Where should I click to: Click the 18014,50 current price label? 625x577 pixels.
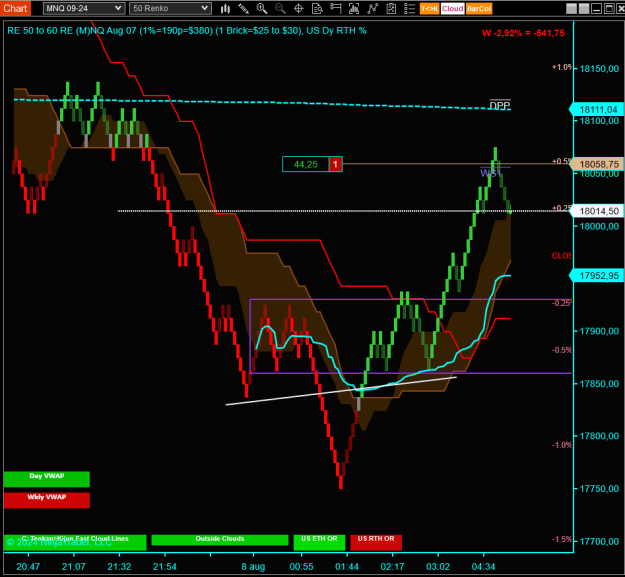pyautogui.click(x=597, y=211)
